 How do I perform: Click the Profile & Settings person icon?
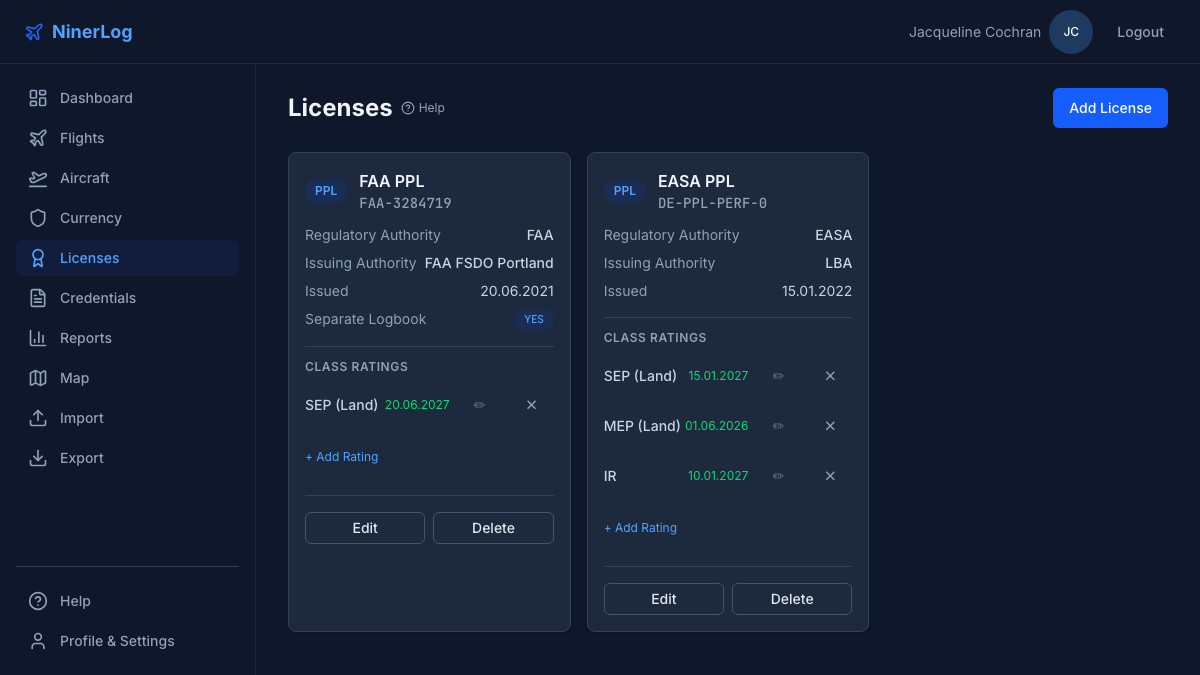coord(38,641)
